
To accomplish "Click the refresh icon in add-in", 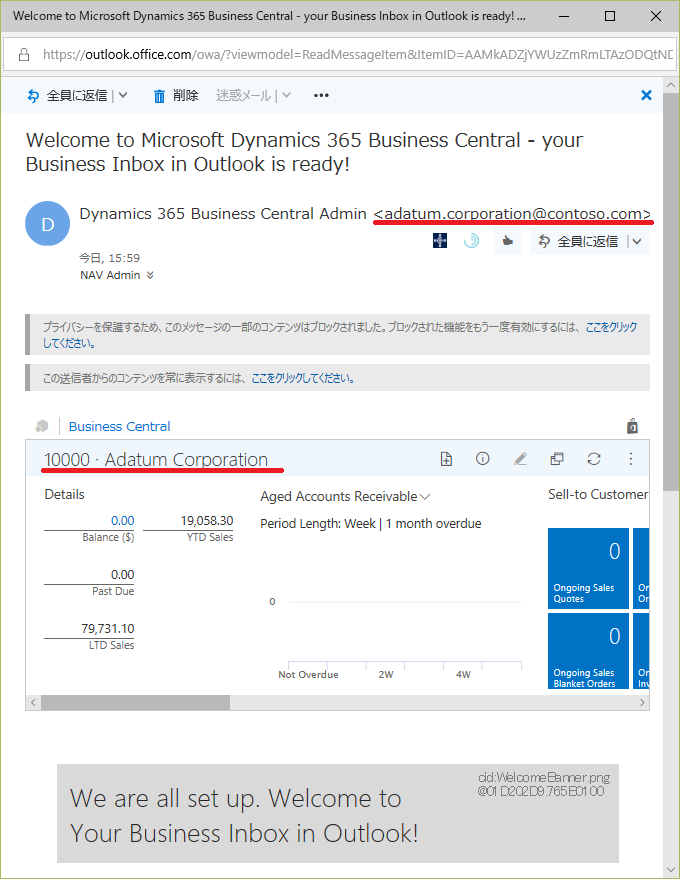I will 594,459.
